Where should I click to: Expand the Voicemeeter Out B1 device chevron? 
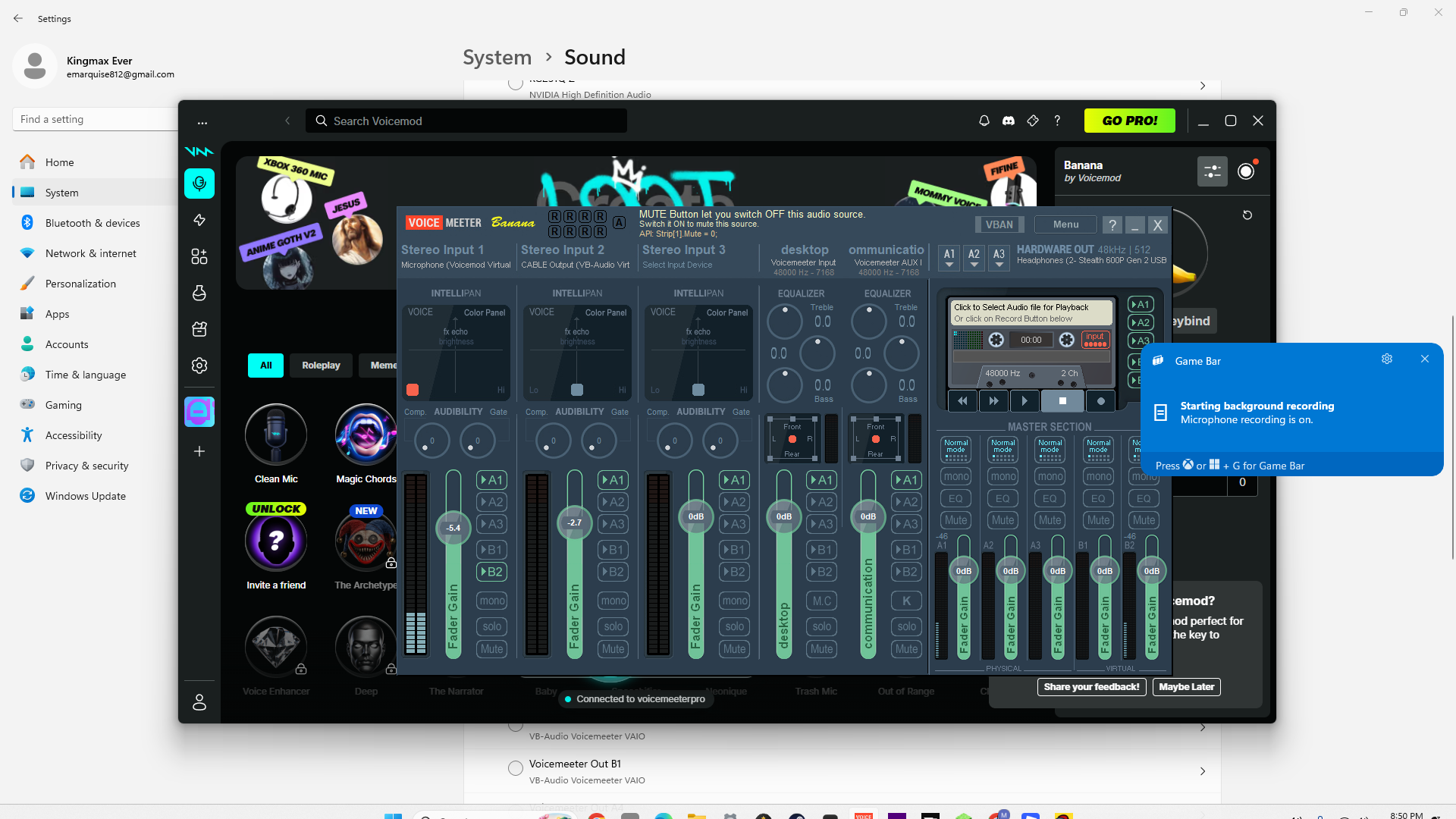(x=1203, y=771)
